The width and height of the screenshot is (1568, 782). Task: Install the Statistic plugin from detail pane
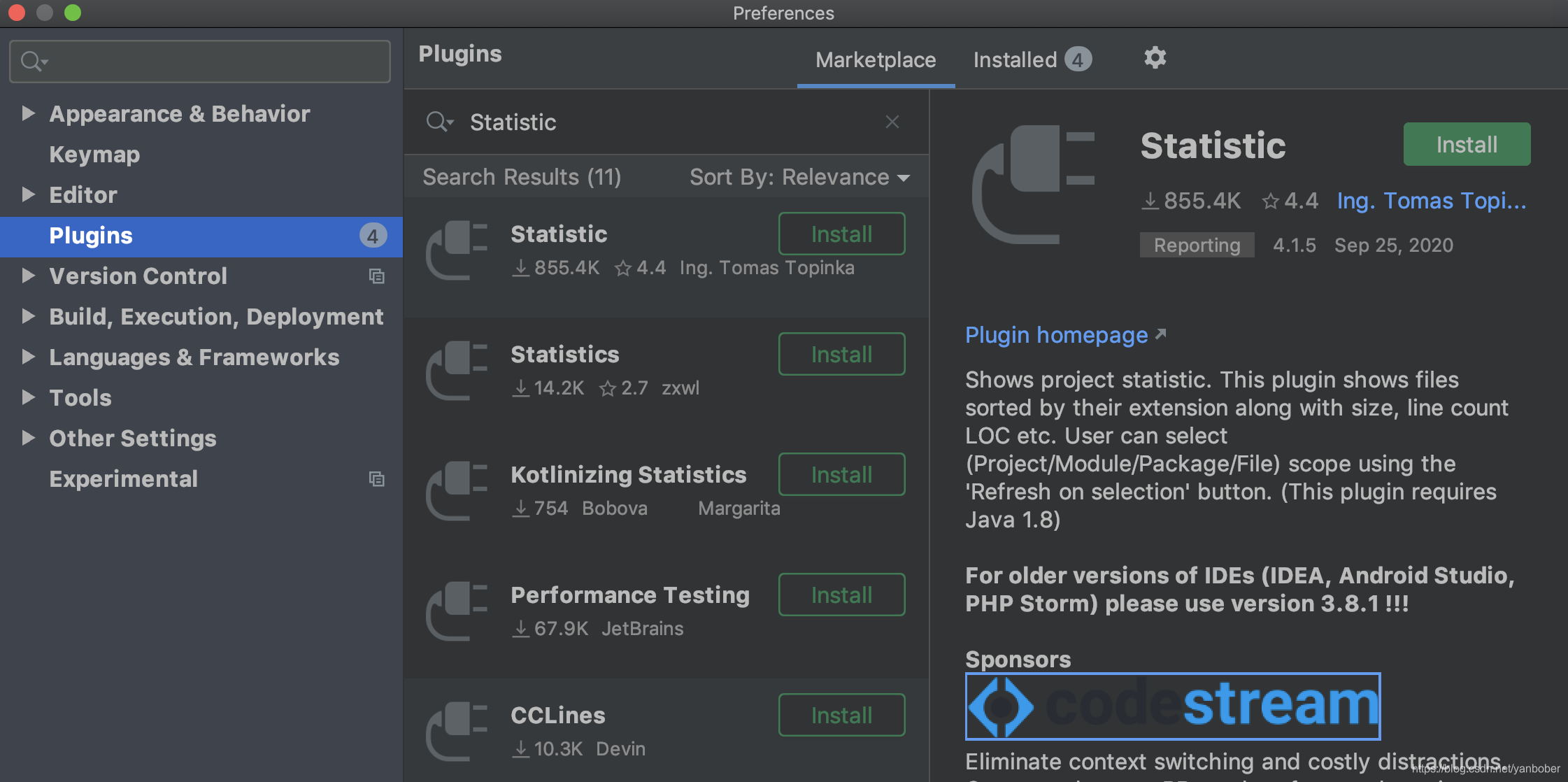1466,145
